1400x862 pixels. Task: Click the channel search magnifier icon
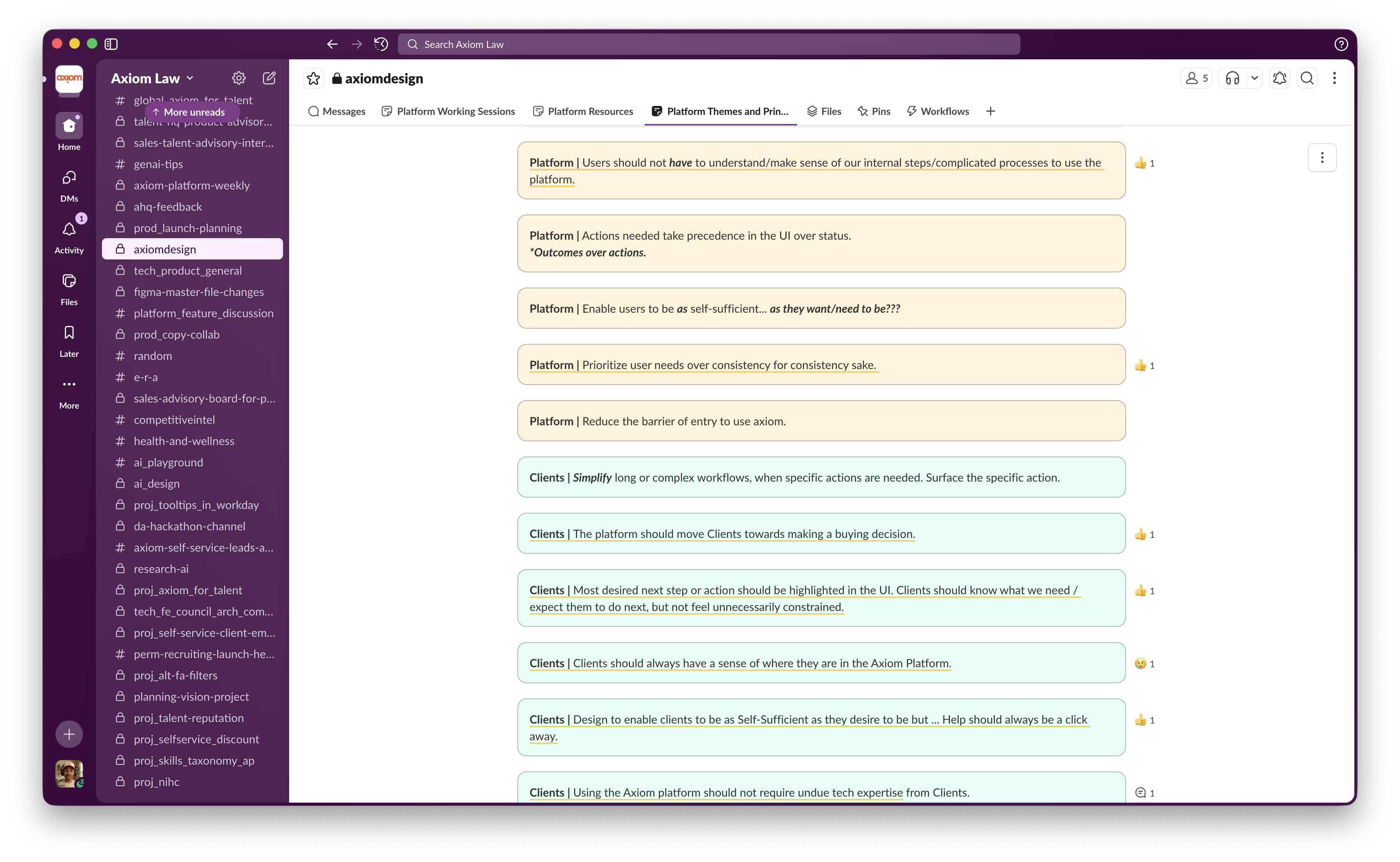(1307, 78)
